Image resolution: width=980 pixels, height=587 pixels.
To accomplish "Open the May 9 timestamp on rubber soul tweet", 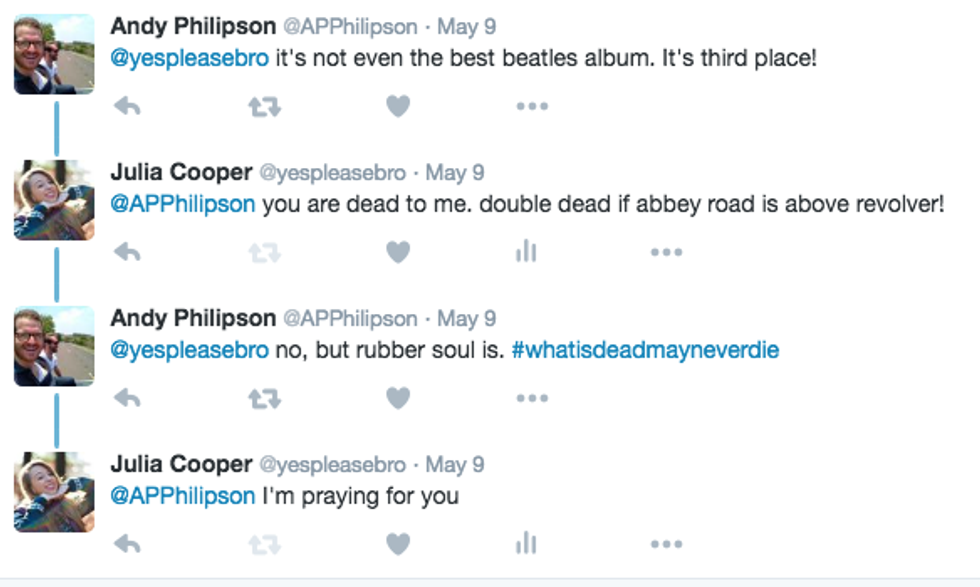I will 467,319.
